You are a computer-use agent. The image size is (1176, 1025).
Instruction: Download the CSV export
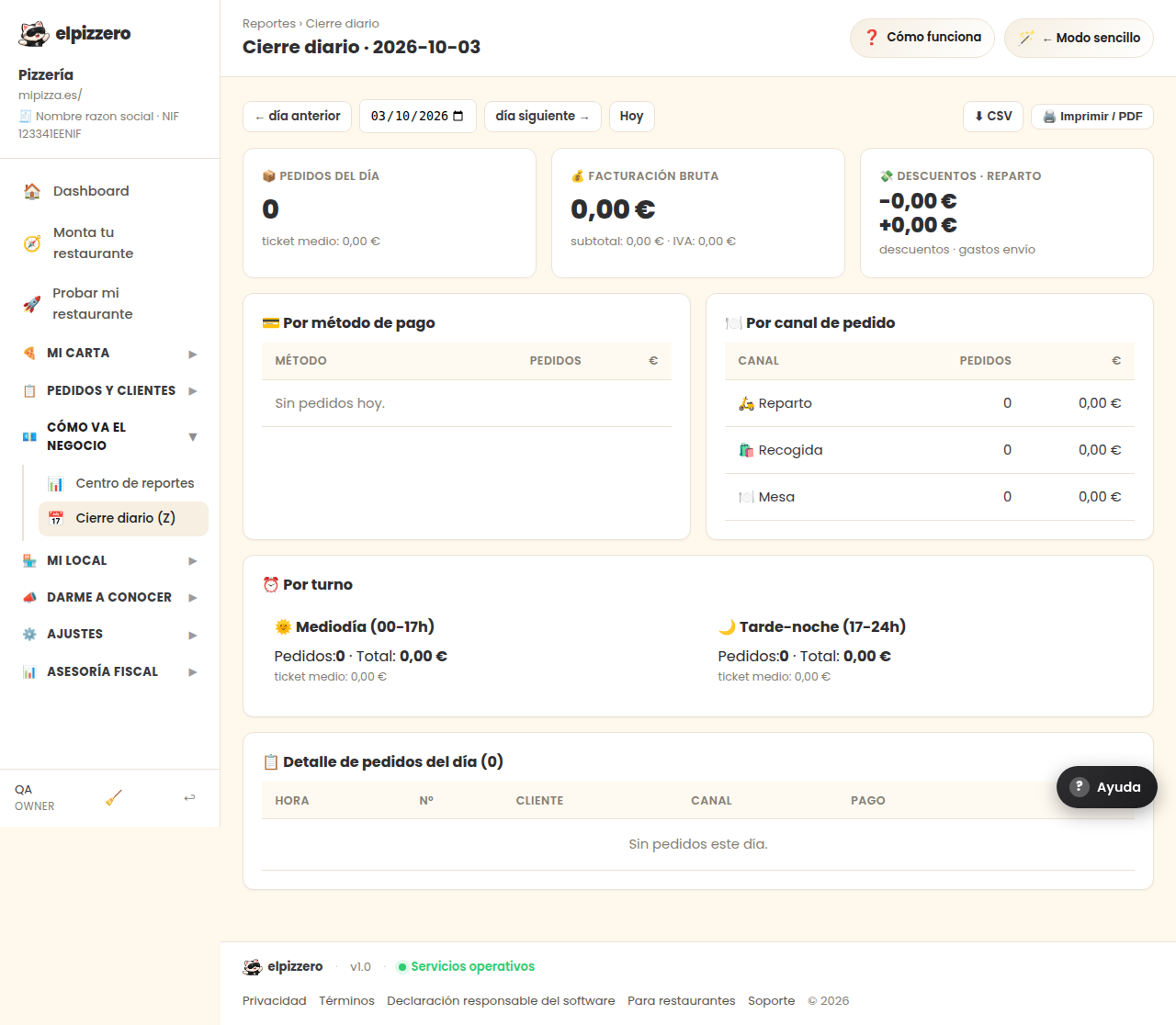tap(993, 117)
